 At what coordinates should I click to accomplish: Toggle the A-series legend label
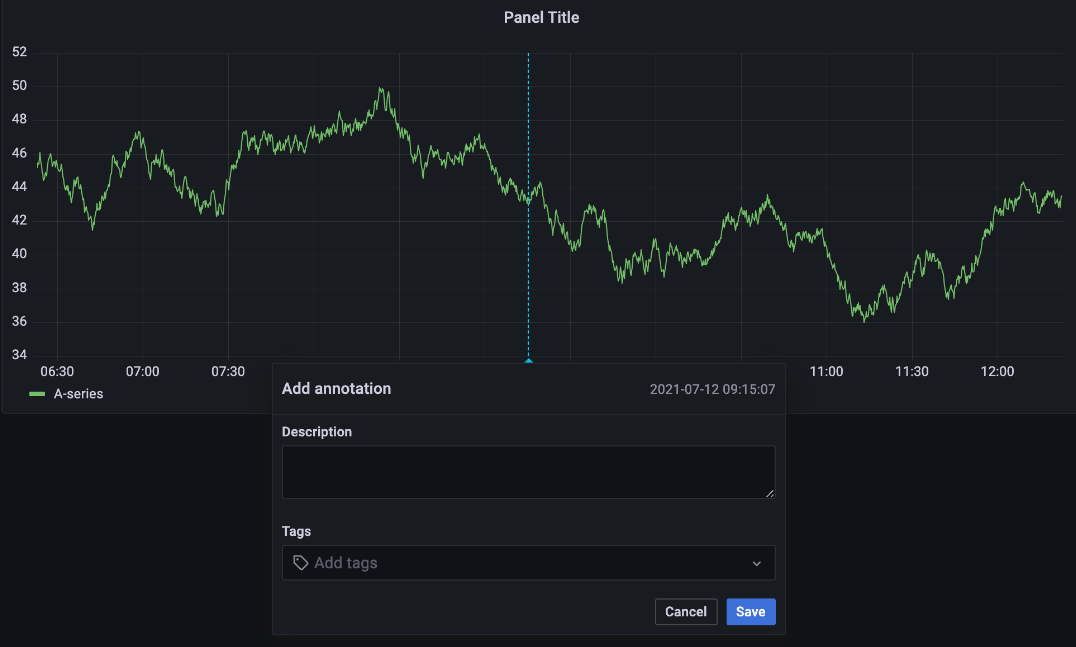coord(78,394)
